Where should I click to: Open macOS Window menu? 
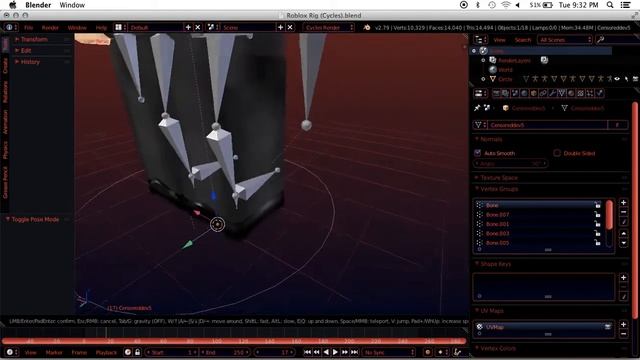(x=72, y=5)
